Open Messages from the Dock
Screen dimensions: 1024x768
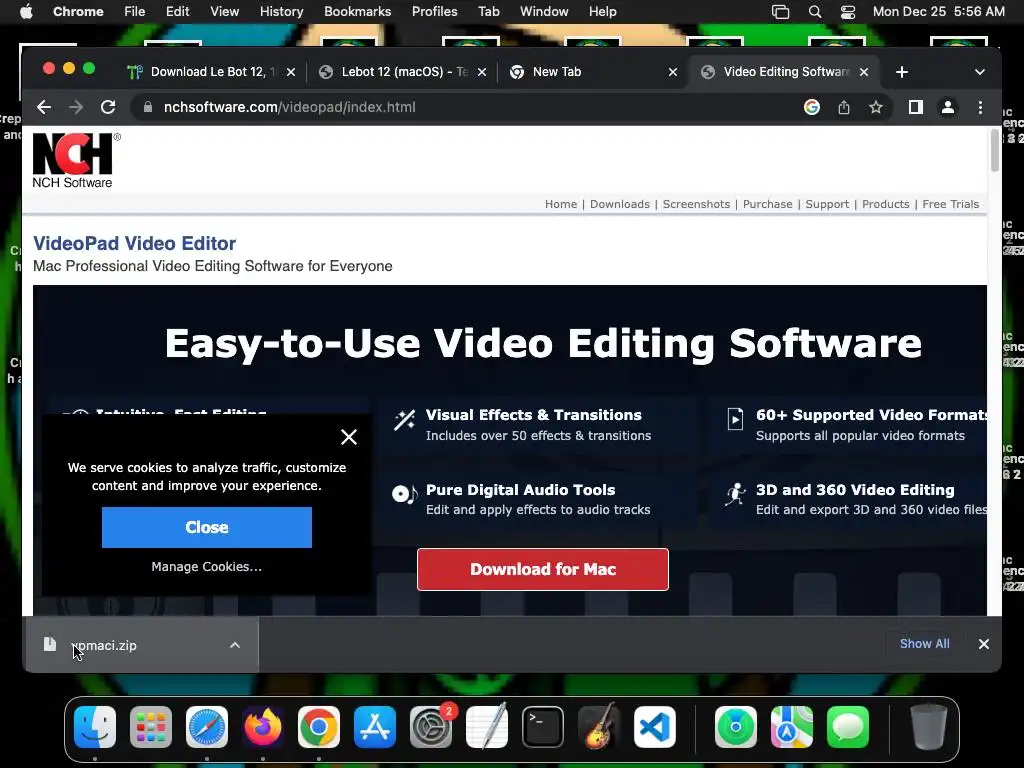point(848,726)
